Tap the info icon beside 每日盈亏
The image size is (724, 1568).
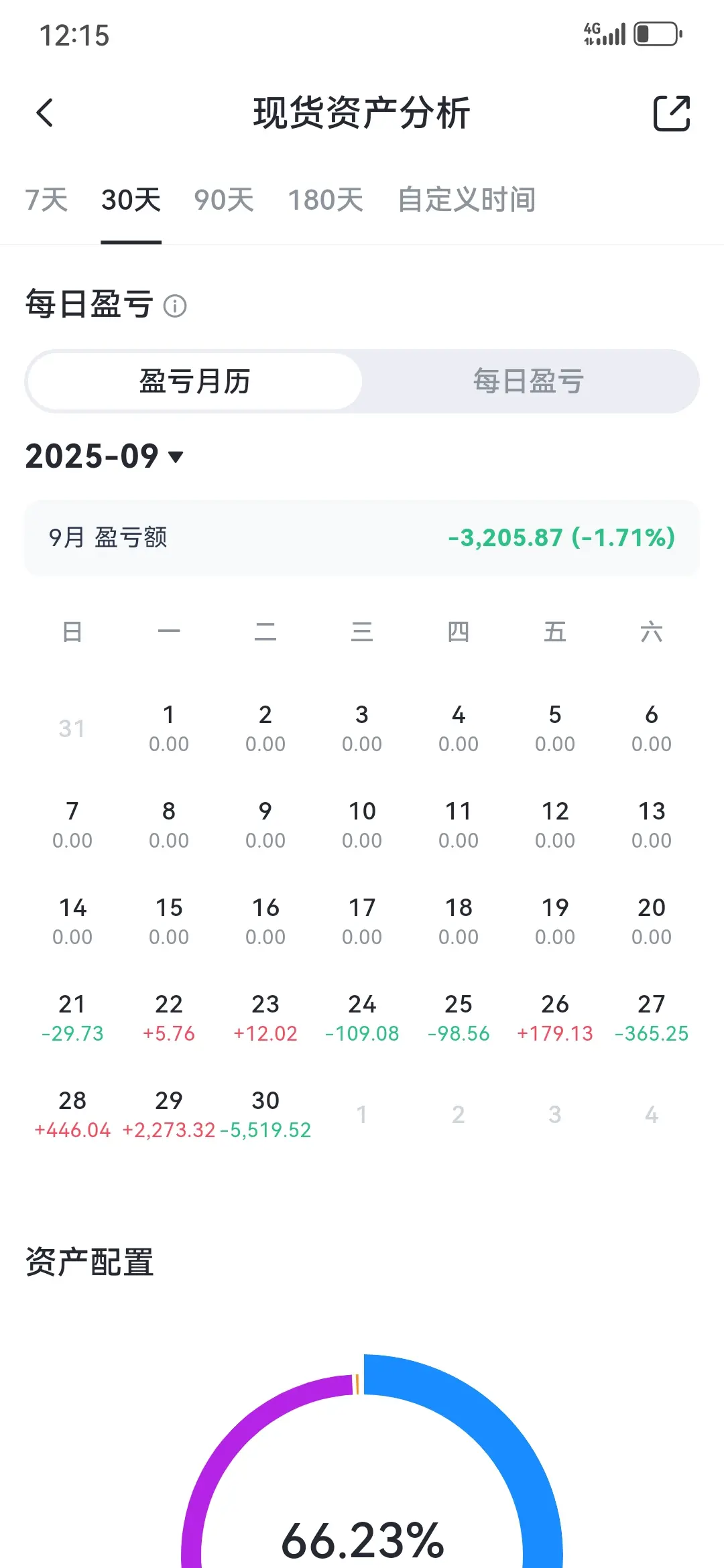click(175, 306)
